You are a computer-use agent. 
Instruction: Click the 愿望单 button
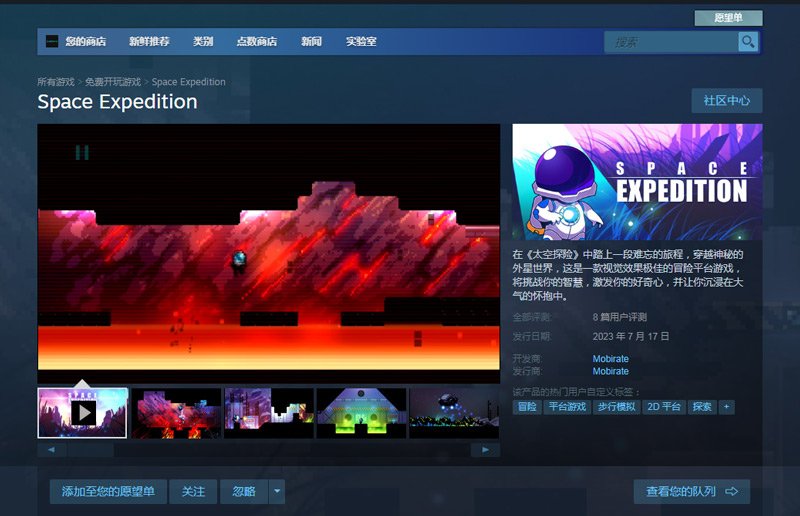click(x=728, y=18)
